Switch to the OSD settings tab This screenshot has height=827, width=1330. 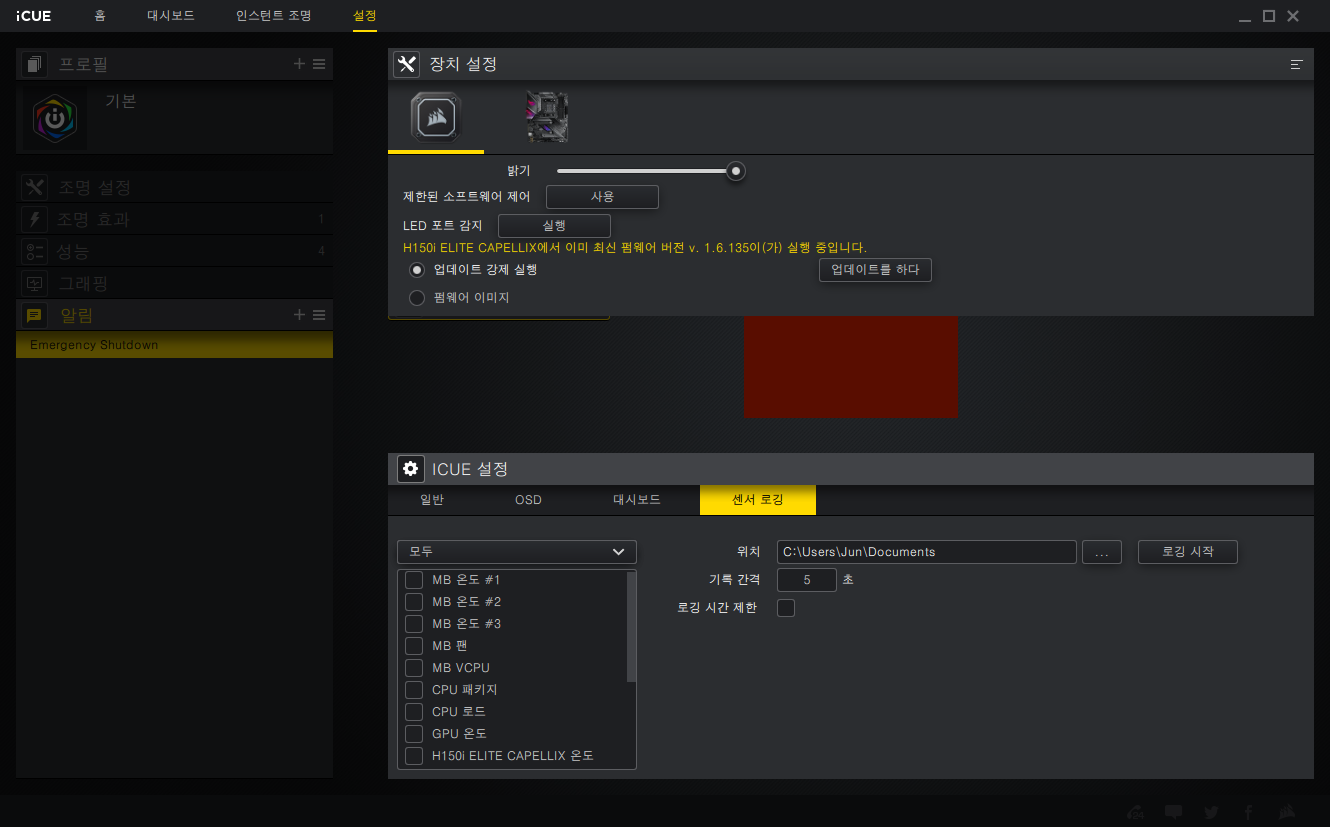click(528, 500)
